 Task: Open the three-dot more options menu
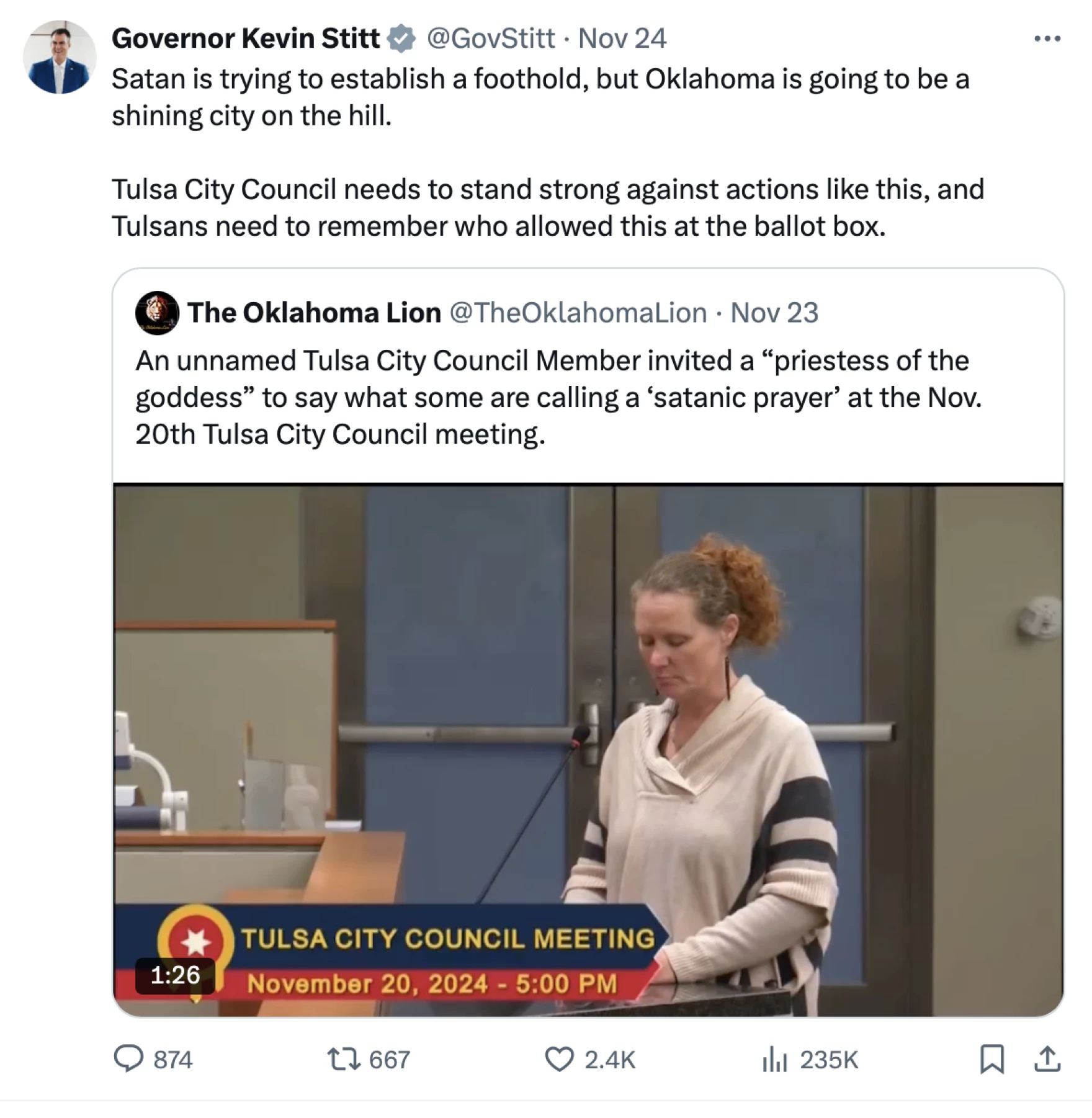click(1047, 38)
